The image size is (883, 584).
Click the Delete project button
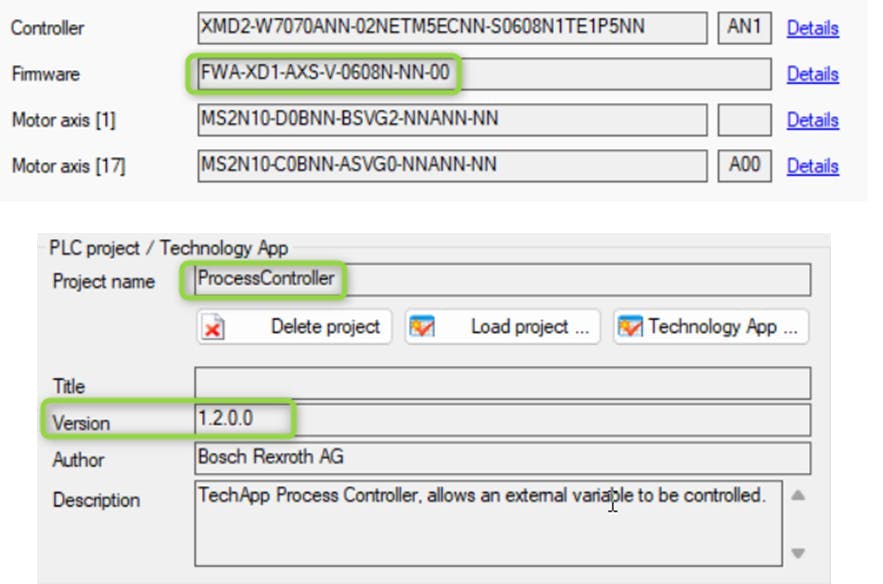(293, 327)
